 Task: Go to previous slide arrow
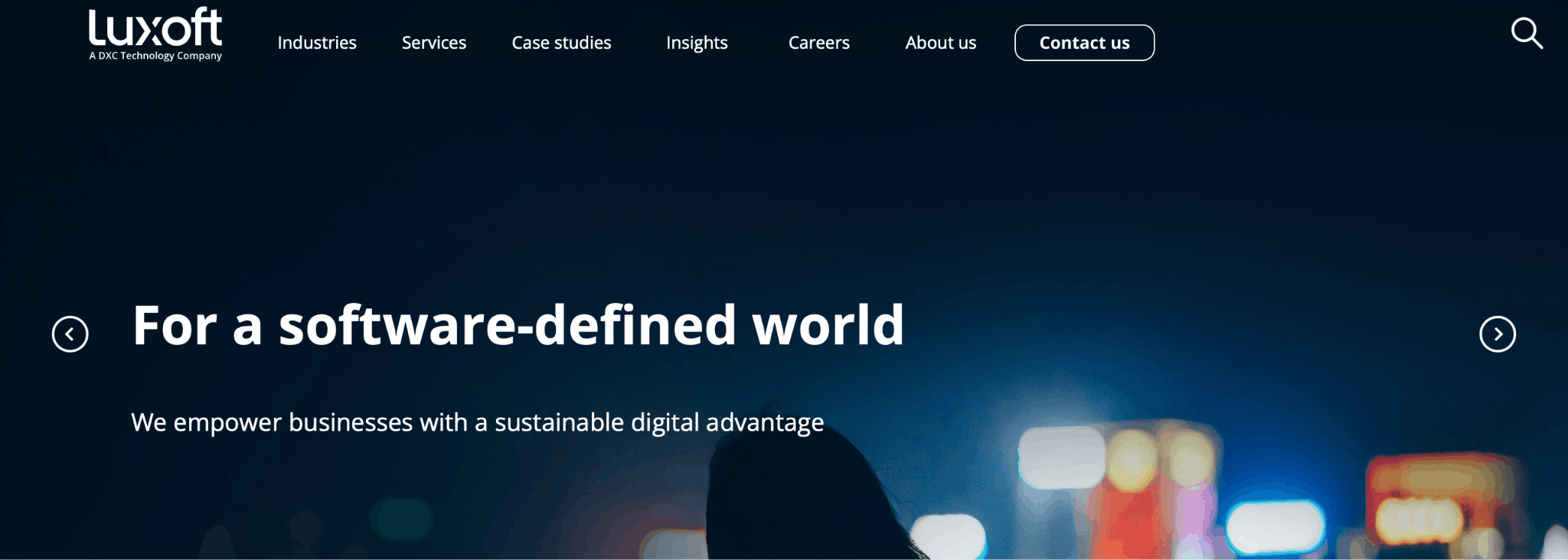pos(70,334)
